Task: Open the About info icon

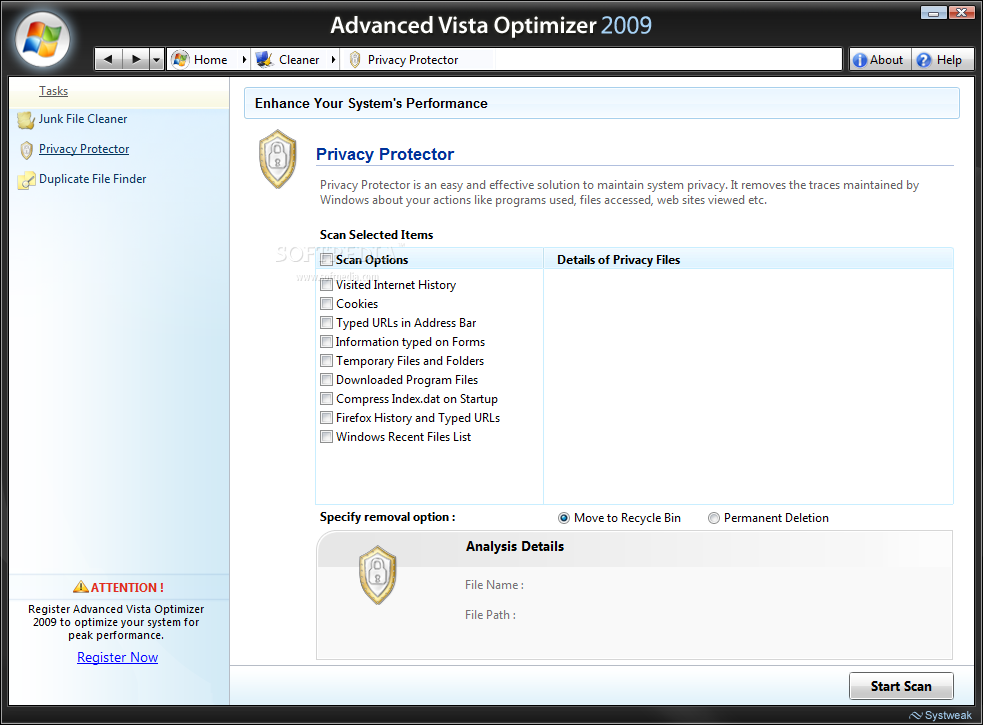Action: tap(860, 60)
